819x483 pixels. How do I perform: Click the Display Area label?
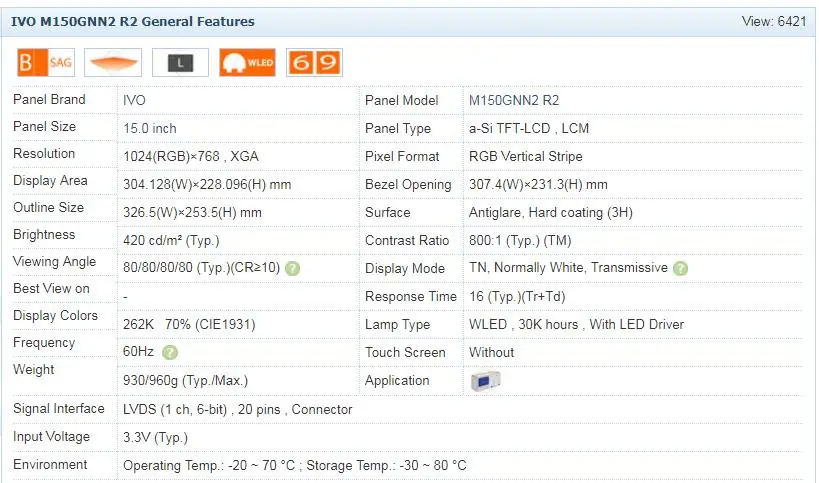point(50,181)
